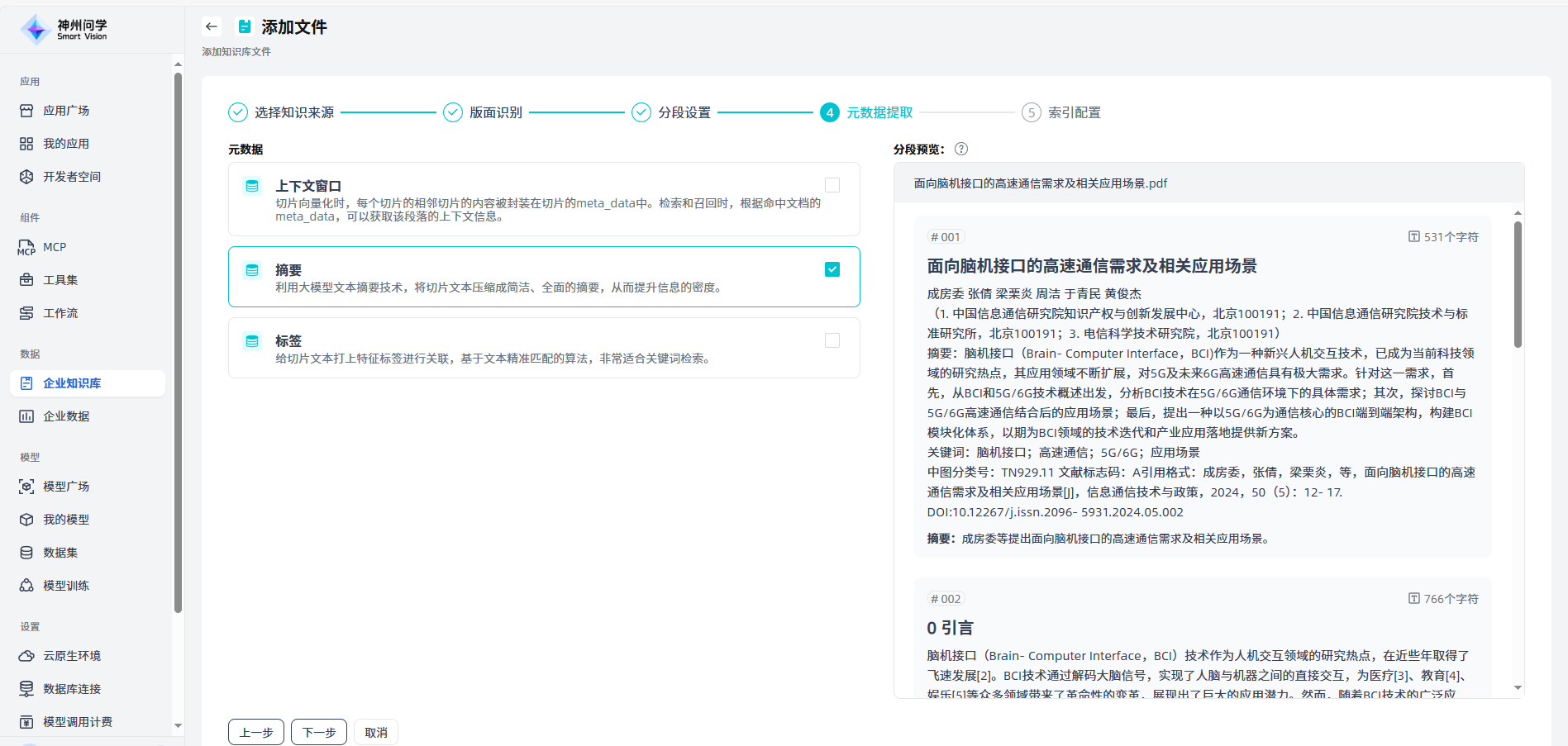Image resolution: width=1568 pixels, height=746 pixels.
Task: Enable the 标签 checkbox
Action: point(832,340)
